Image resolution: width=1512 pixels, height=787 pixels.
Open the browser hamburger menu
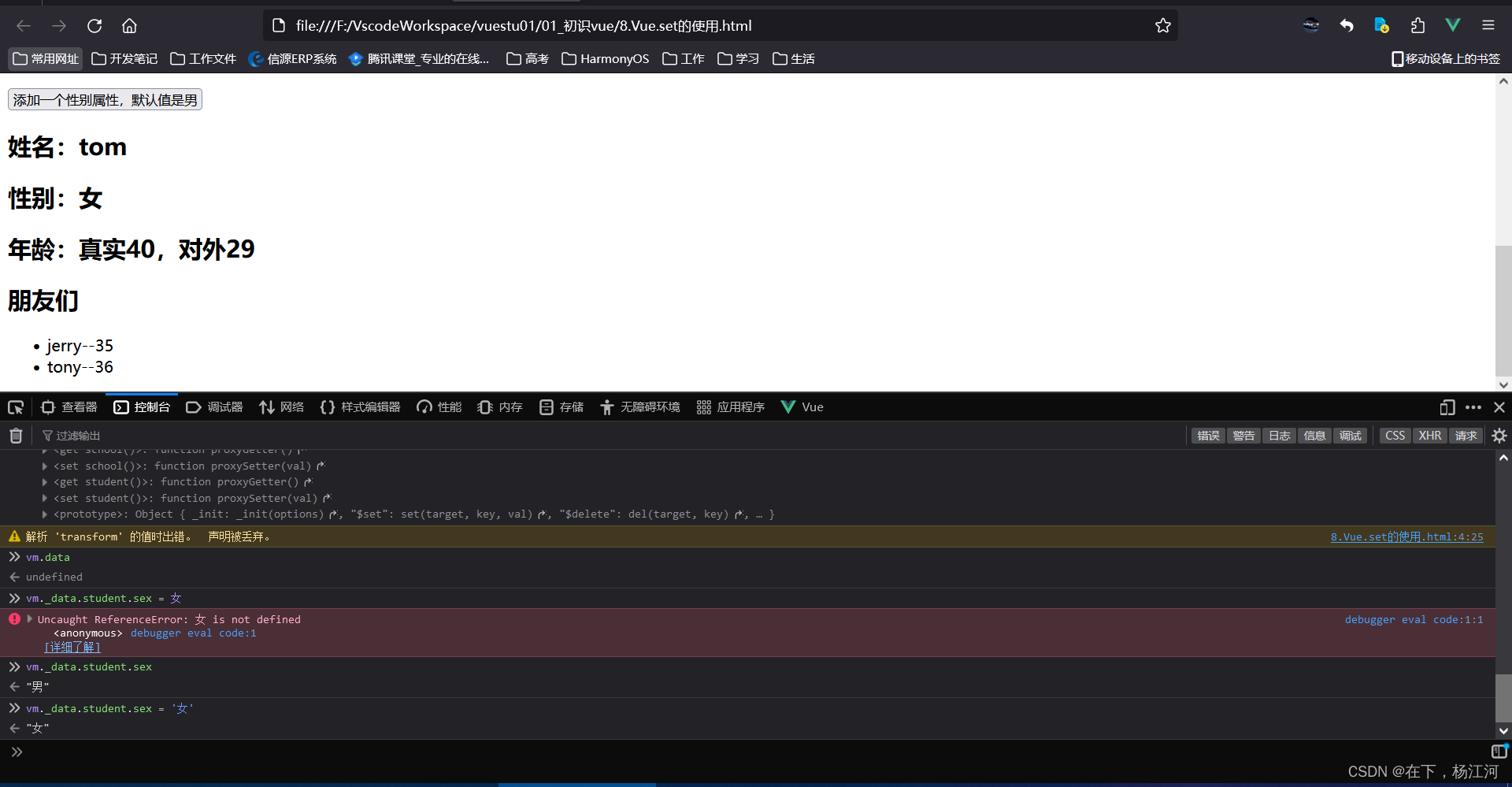[1488, 26]
